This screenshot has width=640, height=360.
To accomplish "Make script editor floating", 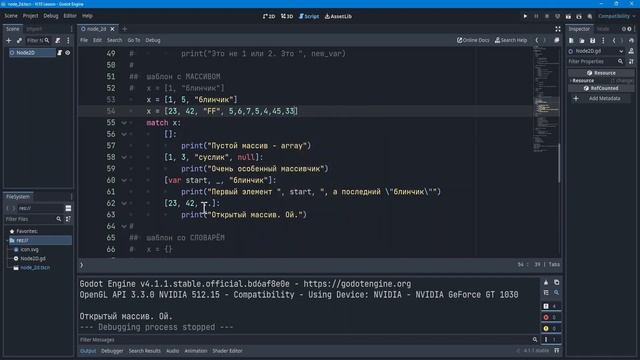I will (x=557, y=40).
